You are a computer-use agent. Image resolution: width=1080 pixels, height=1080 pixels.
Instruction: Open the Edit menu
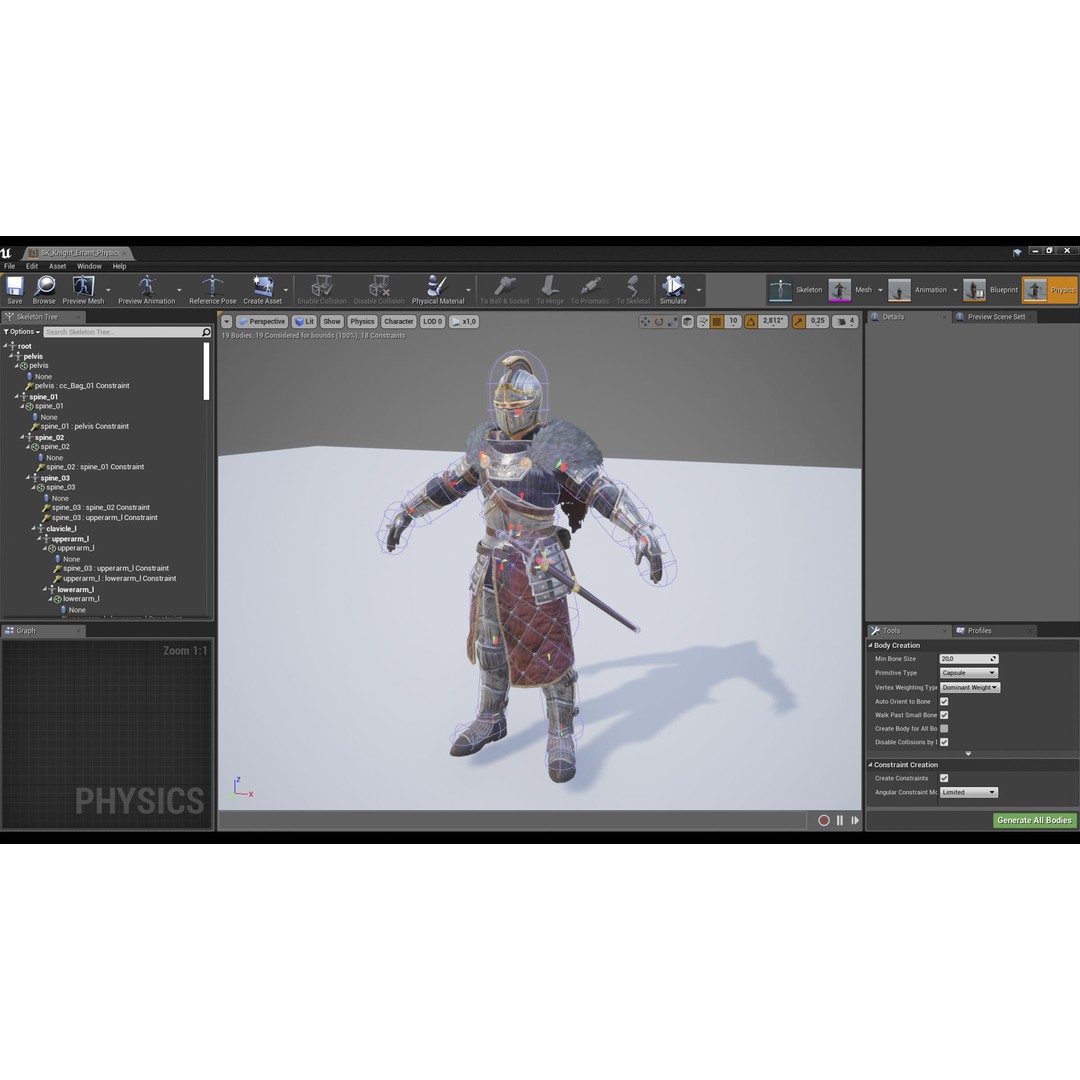[32, 266]
